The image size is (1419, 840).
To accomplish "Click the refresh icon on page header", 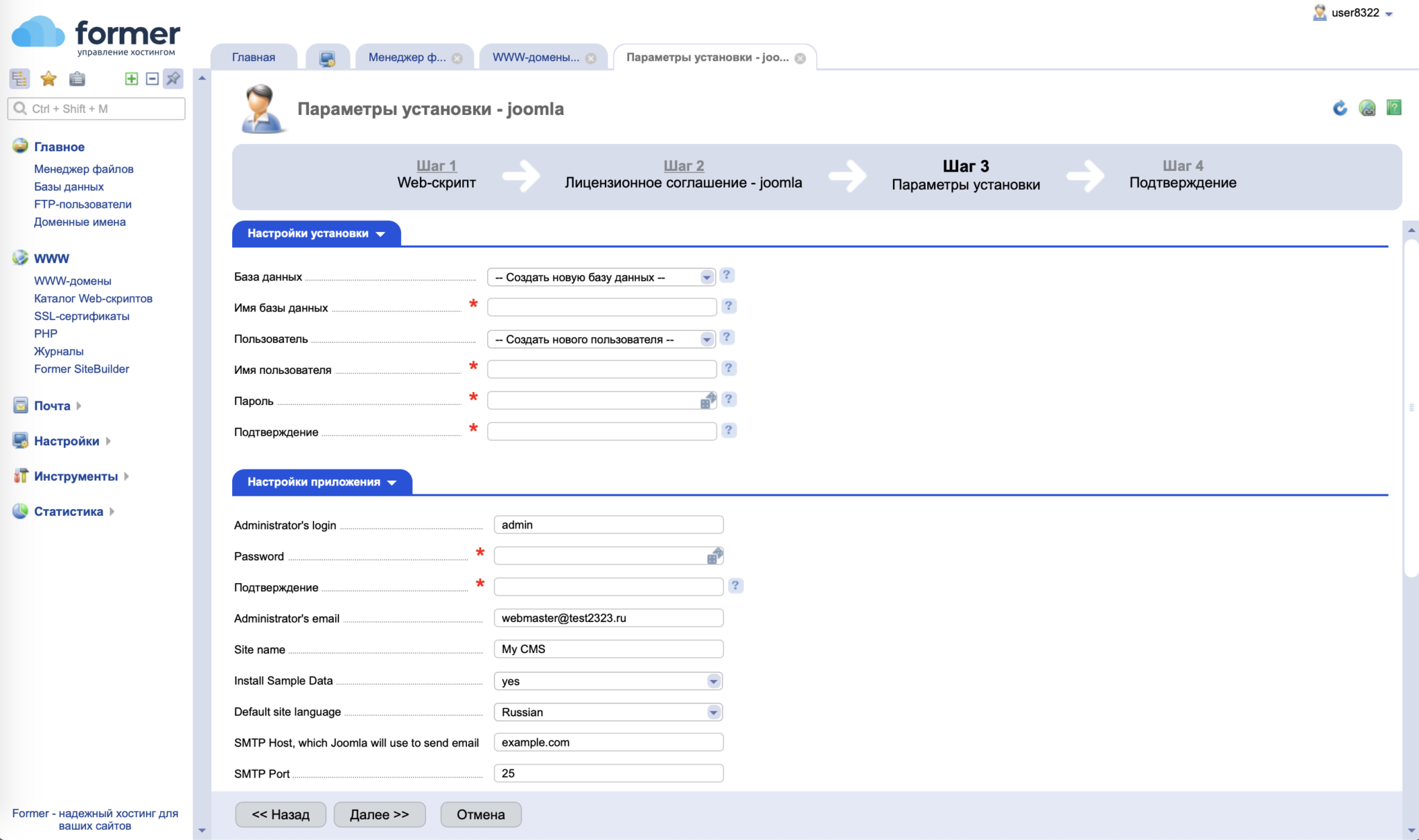I will 1340,108.
